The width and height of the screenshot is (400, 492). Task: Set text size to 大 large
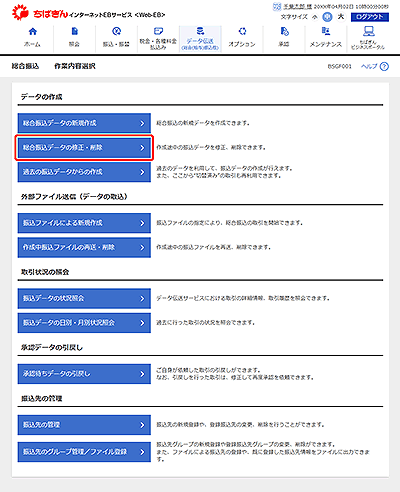click(x=341, y=16)
